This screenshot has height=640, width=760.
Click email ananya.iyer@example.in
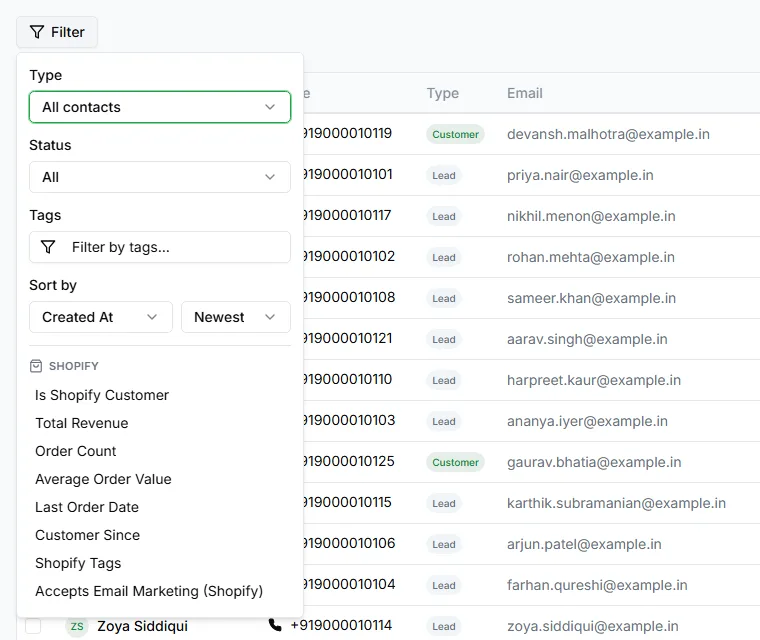coord(587,421)
